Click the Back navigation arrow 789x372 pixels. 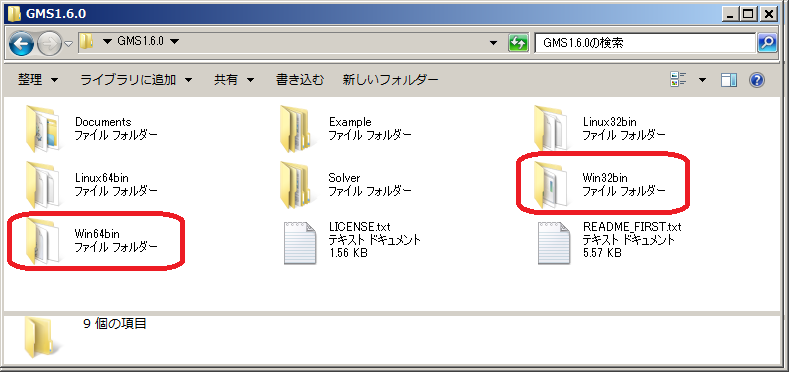click(x=21, y=44)
